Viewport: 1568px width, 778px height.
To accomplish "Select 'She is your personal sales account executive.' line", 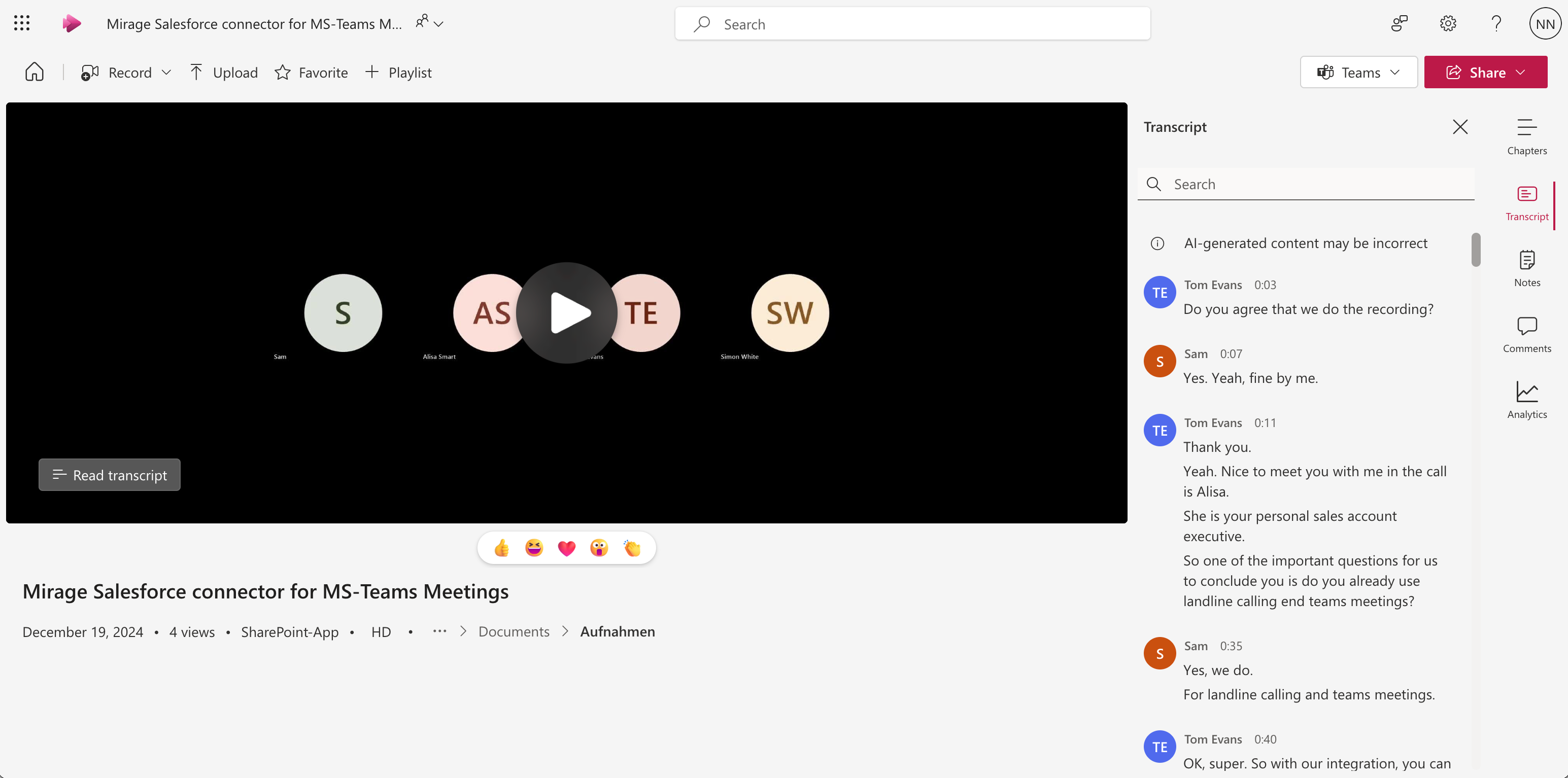I will pos(1290,525).
